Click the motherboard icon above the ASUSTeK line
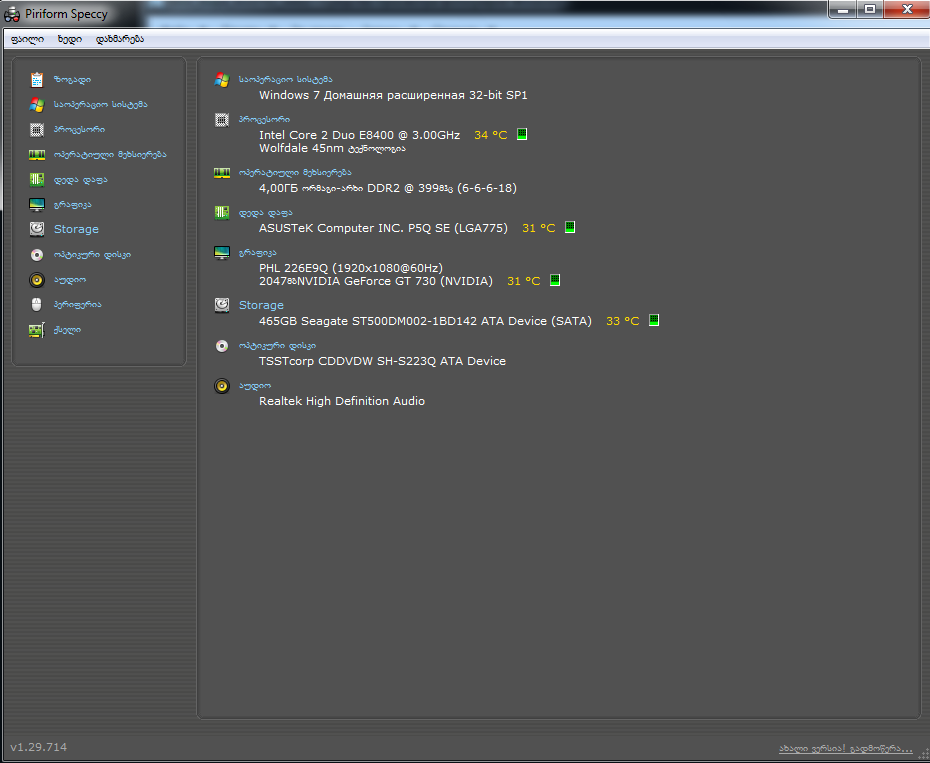The height and width of the screenshot is (763, 930). 222,212
